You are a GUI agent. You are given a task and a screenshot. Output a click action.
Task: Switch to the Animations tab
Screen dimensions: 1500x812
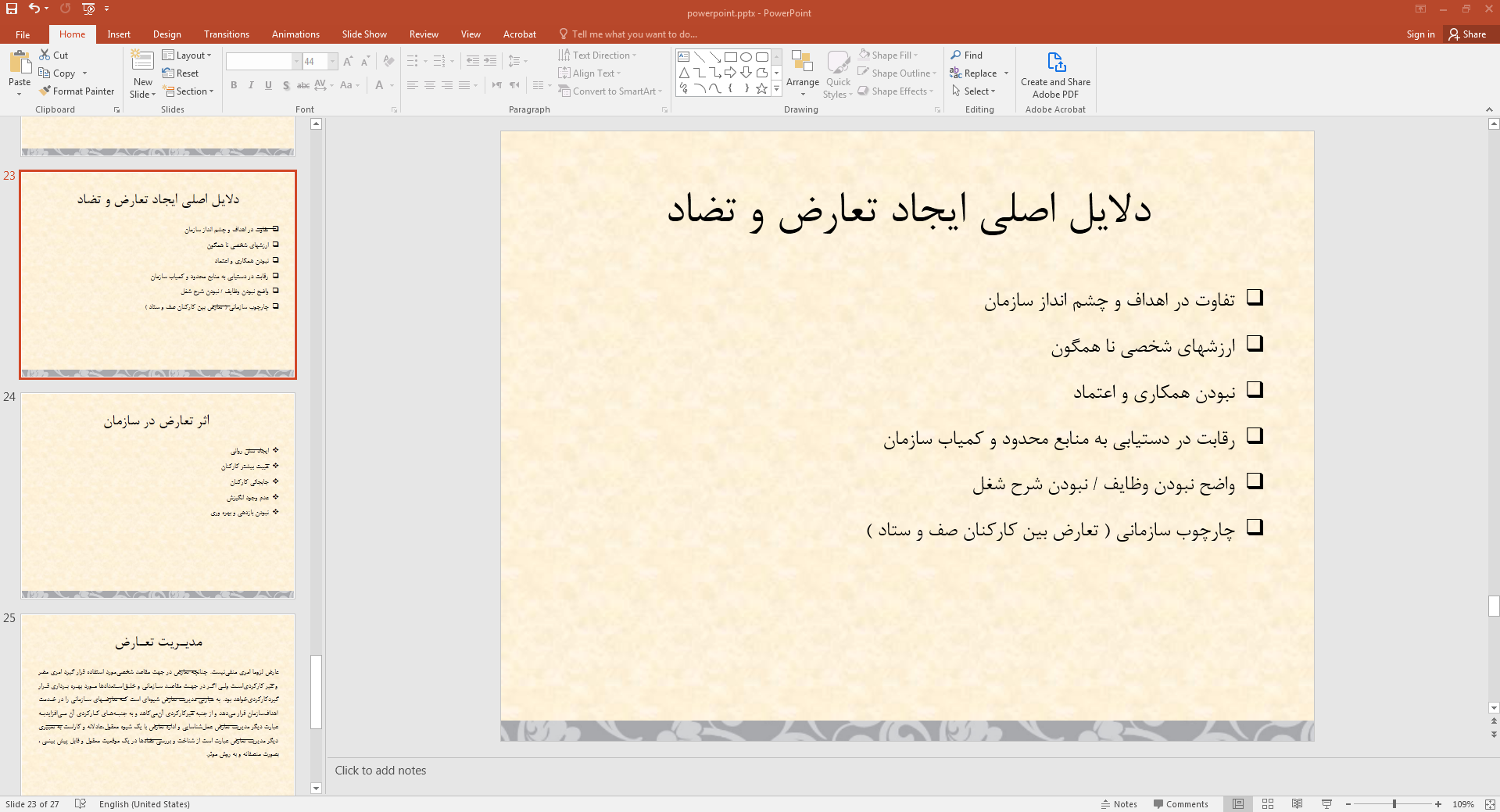pos(295,34)
